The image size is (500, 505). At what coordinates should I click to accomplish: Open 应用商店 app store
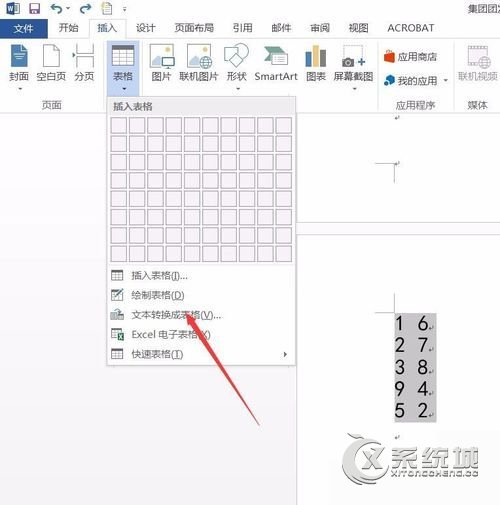410,57
